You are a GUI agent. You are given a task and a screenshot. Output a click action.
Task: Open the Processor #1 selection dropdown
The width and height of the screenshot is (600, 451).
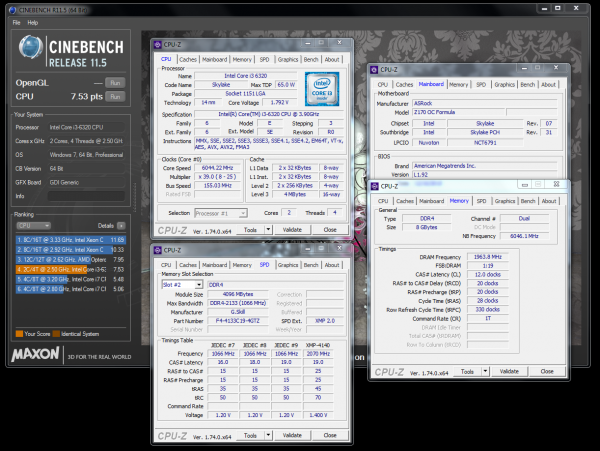[221, 213]
